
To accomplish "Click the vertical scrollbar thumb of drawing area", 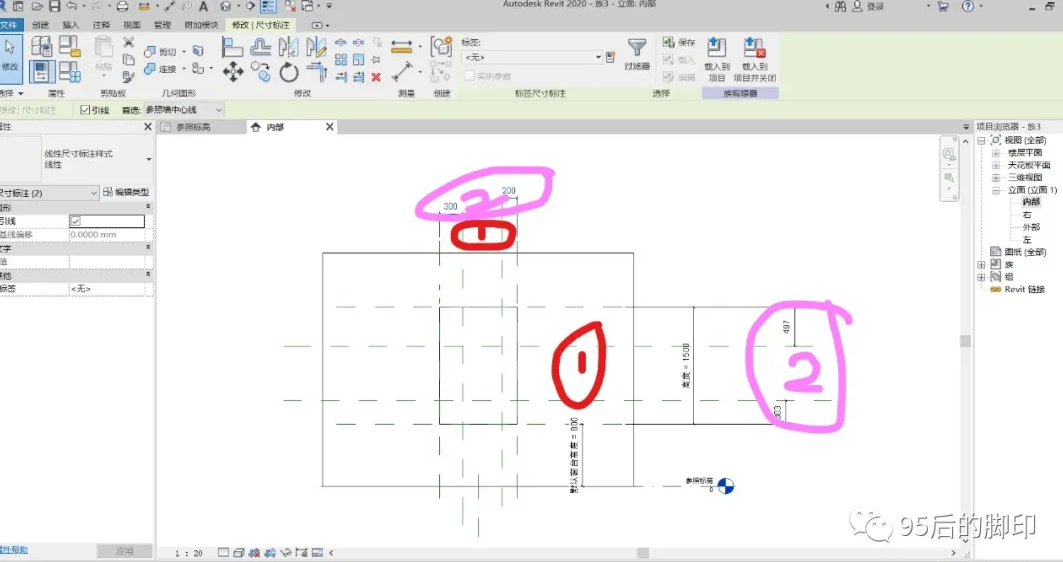I will tap(965, 341).
